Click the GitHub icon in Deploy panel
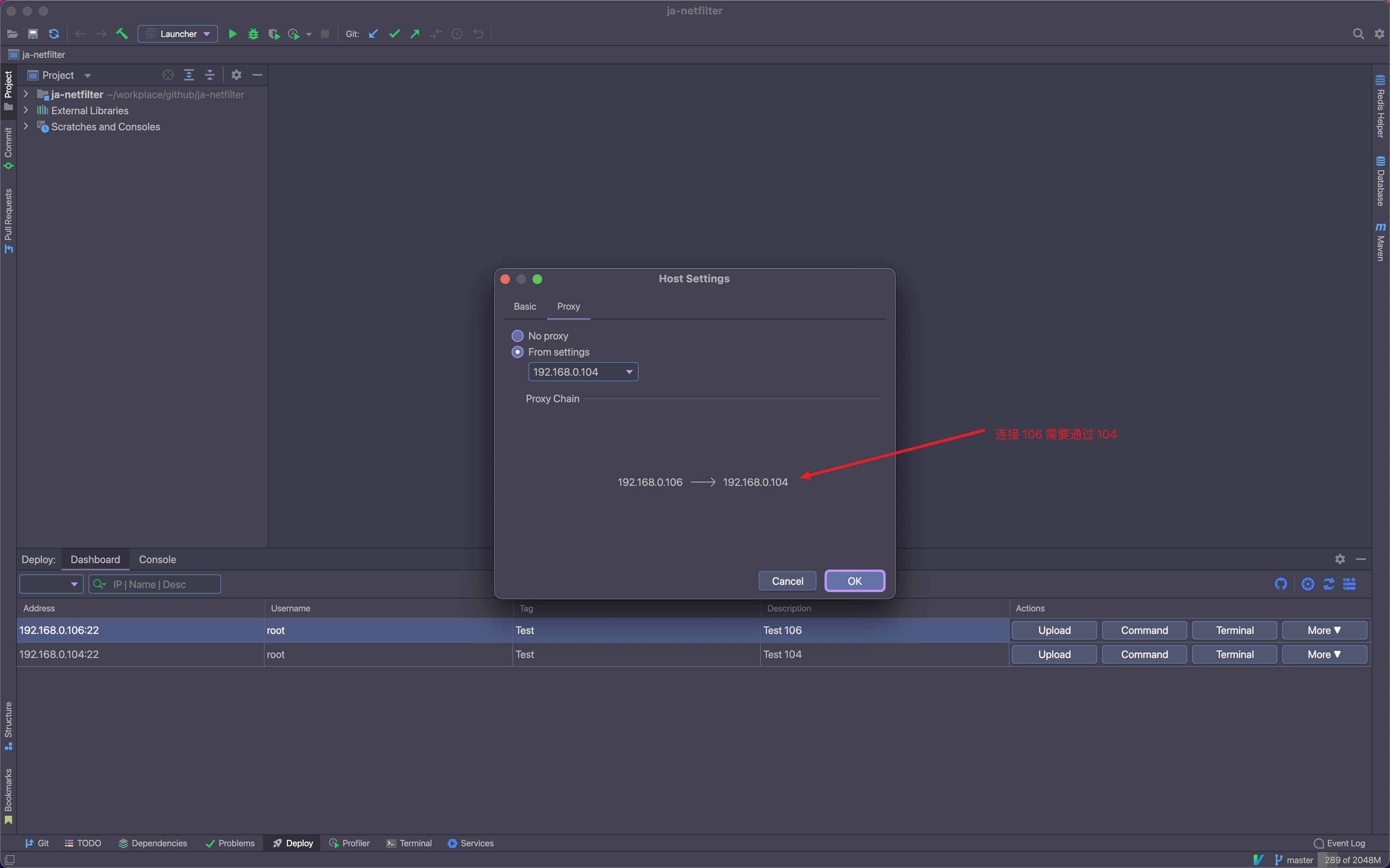This screenshot has width=1390, height=868. pos(1280,584)
